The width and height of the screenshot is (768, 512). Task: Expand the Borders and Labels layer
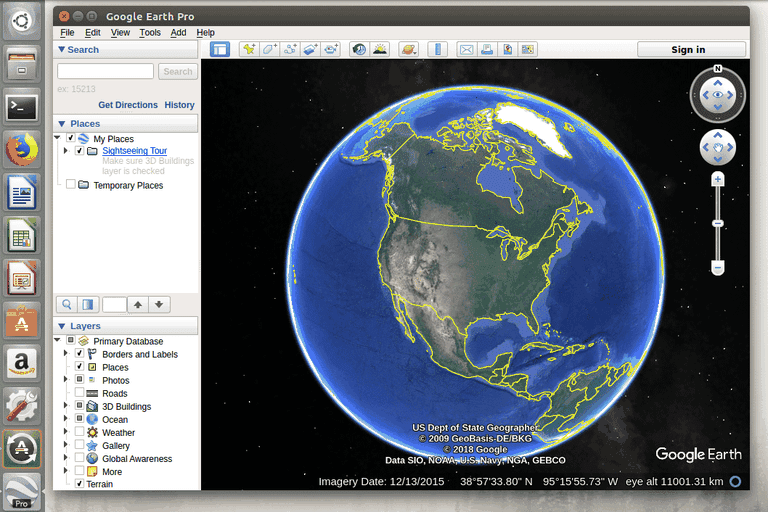(x=66, y=354)
